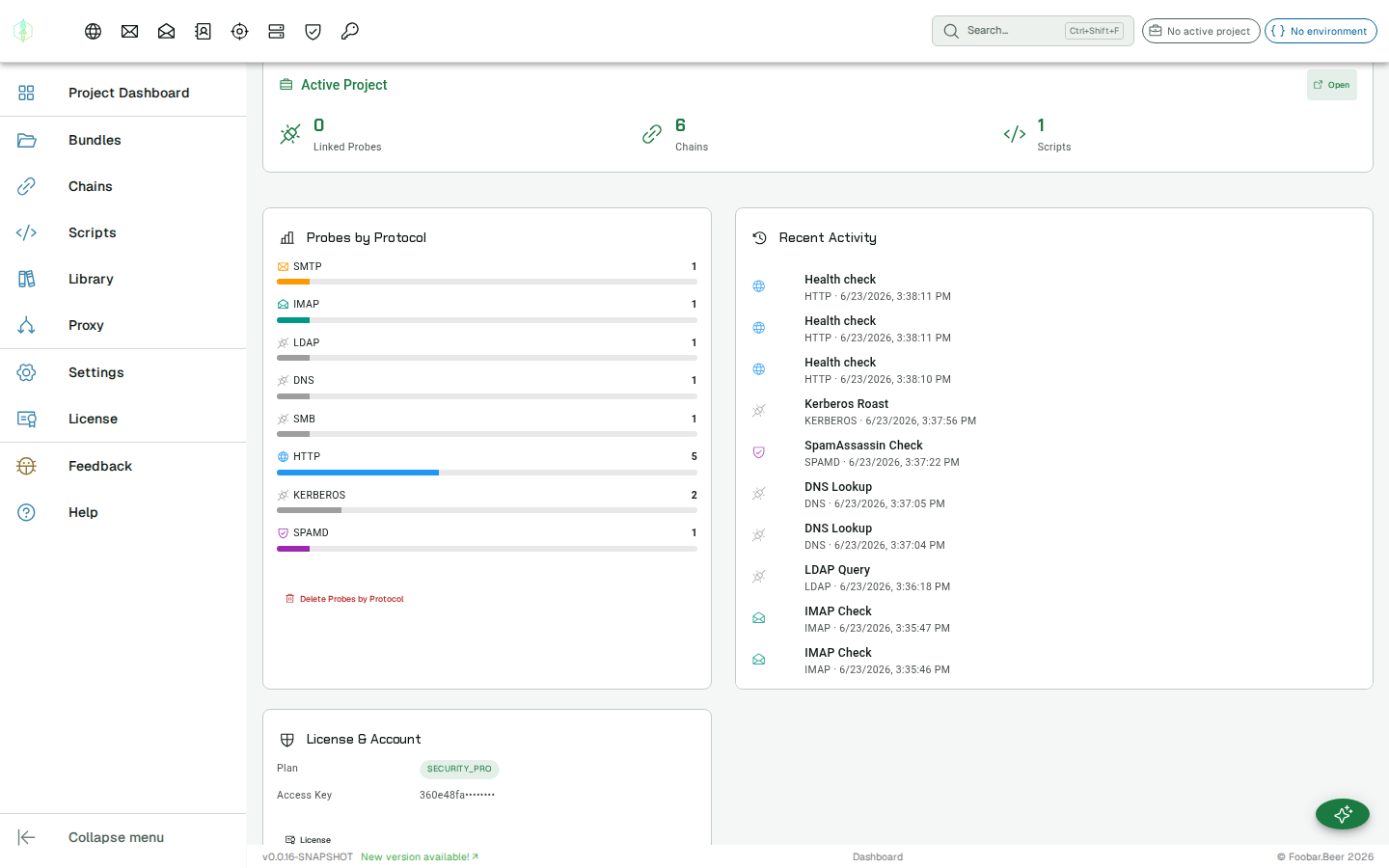Click the green sparkle assistant floating button

1343,814
